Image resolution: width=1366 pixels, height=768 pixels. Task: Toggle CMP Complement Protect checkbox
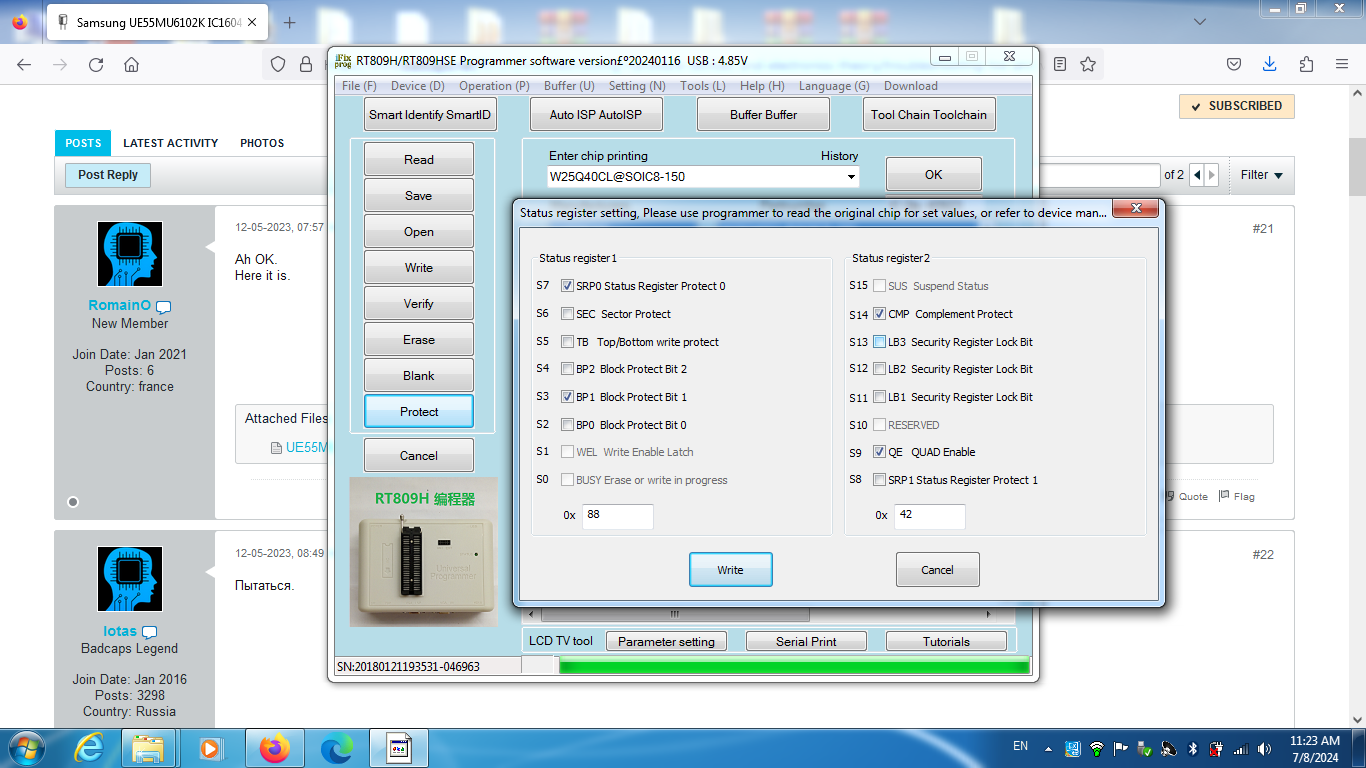[880, 314]
